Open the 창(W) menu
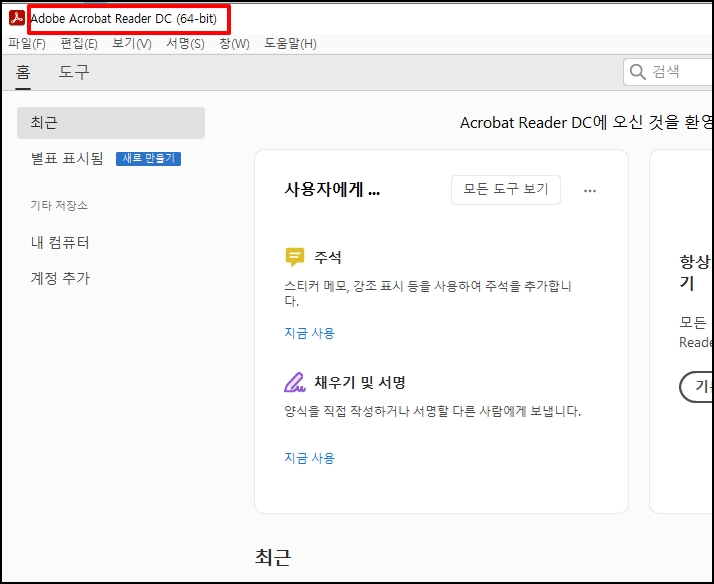 (234, 44)
